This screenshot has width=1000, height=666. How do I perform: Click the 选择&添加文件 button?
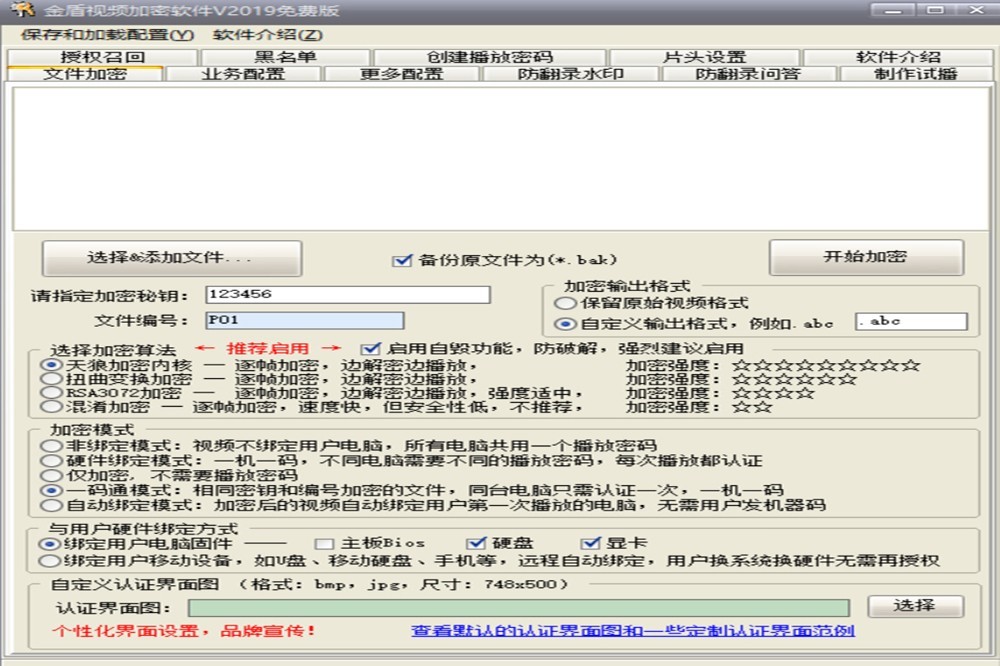click(x=171, y=258)
